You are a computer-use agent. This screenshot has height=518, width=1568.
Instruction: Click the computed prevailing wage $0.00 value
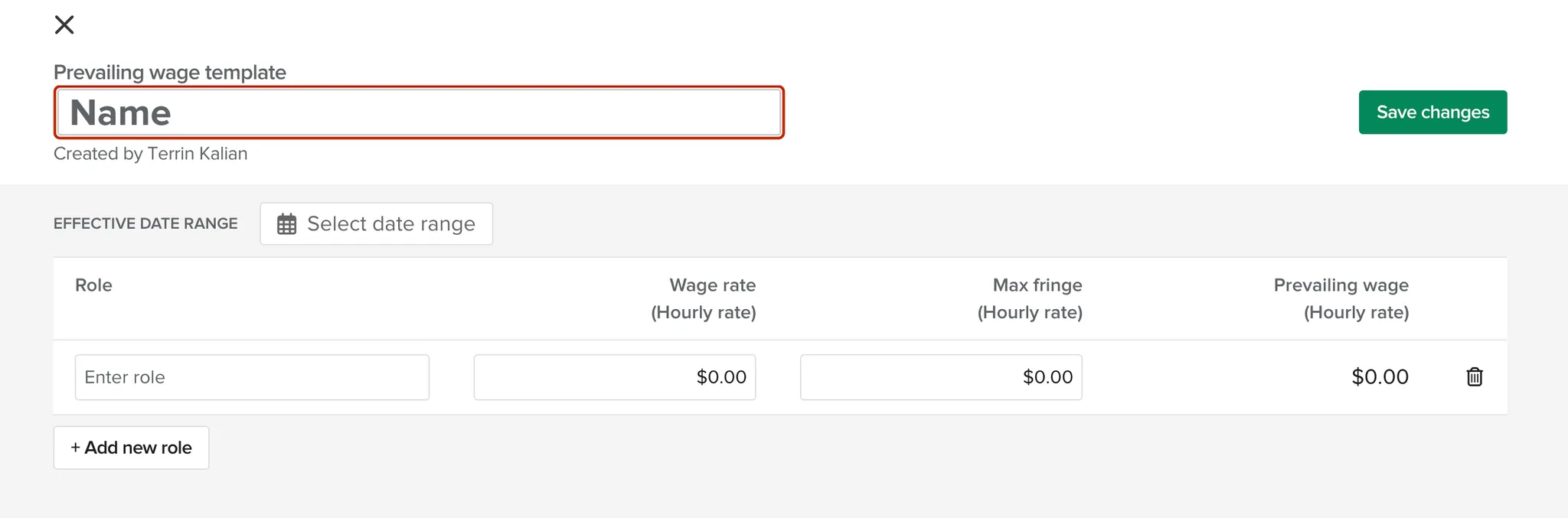[1380, 377]
